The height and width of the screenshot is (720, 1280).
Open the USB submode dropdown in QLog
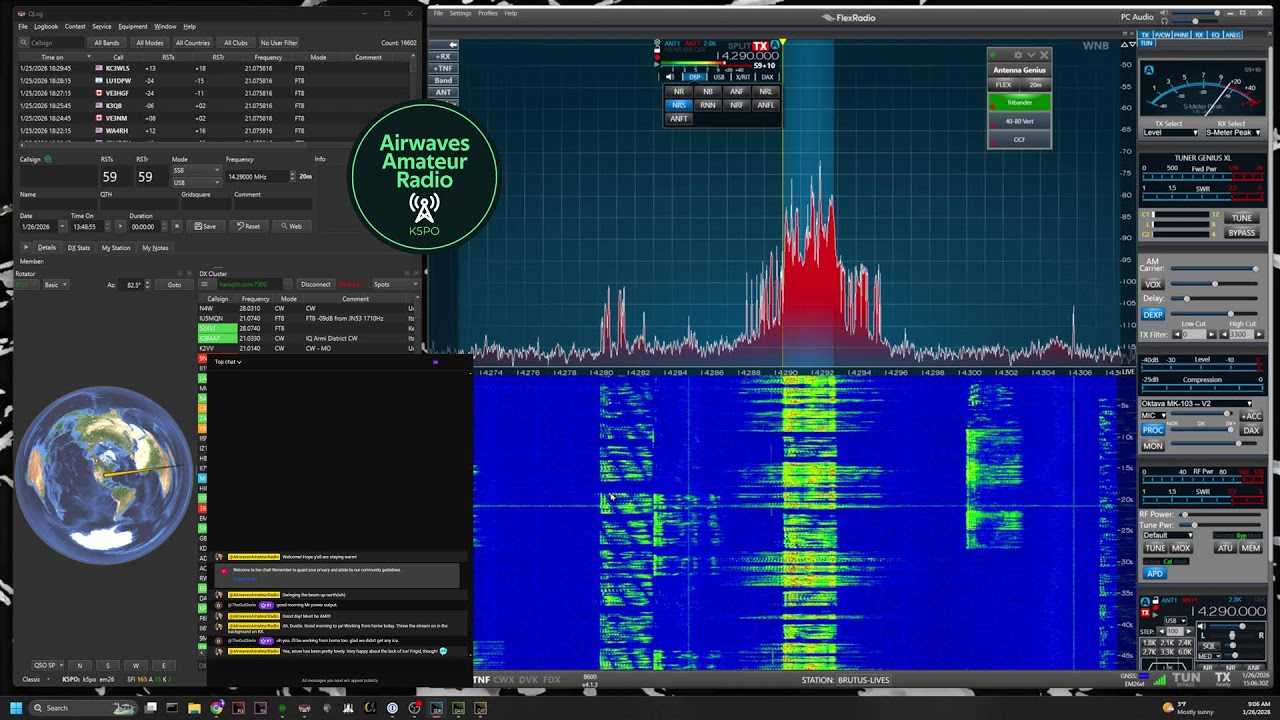(x=195, y=182)
